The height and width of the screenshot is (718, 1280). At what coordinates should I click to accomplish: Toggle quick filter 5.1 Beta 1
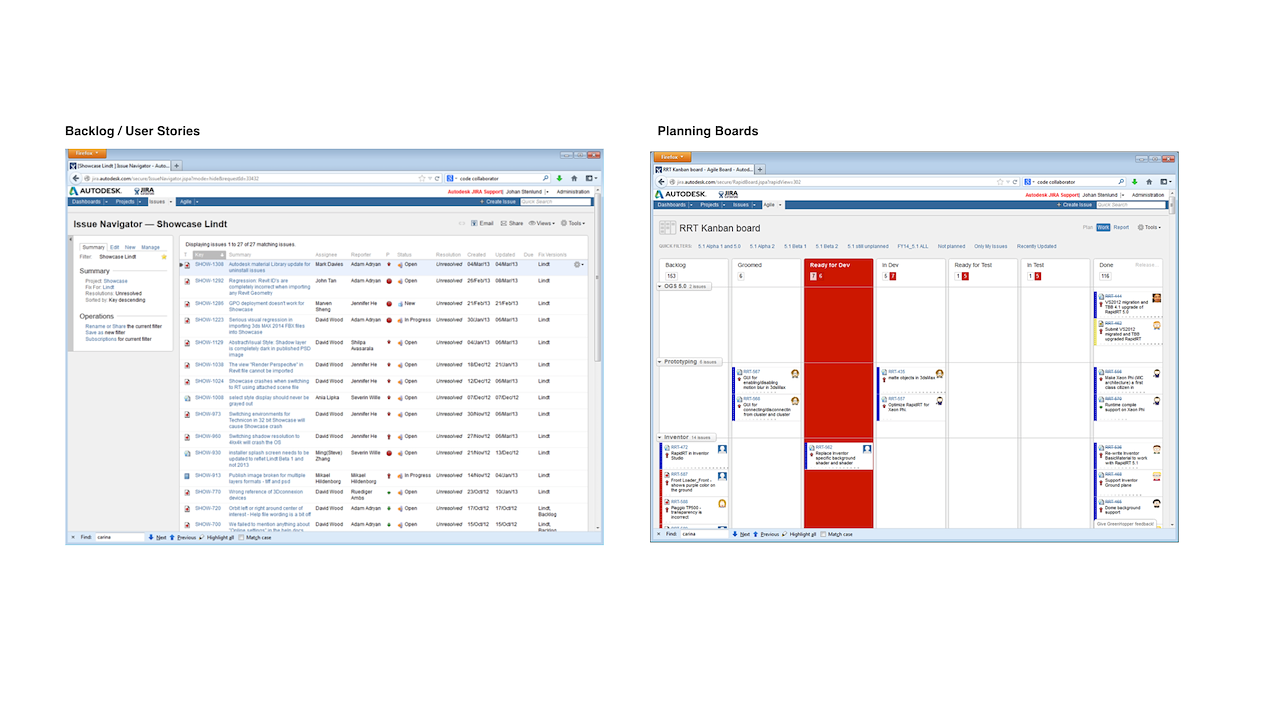click(795, 246)
